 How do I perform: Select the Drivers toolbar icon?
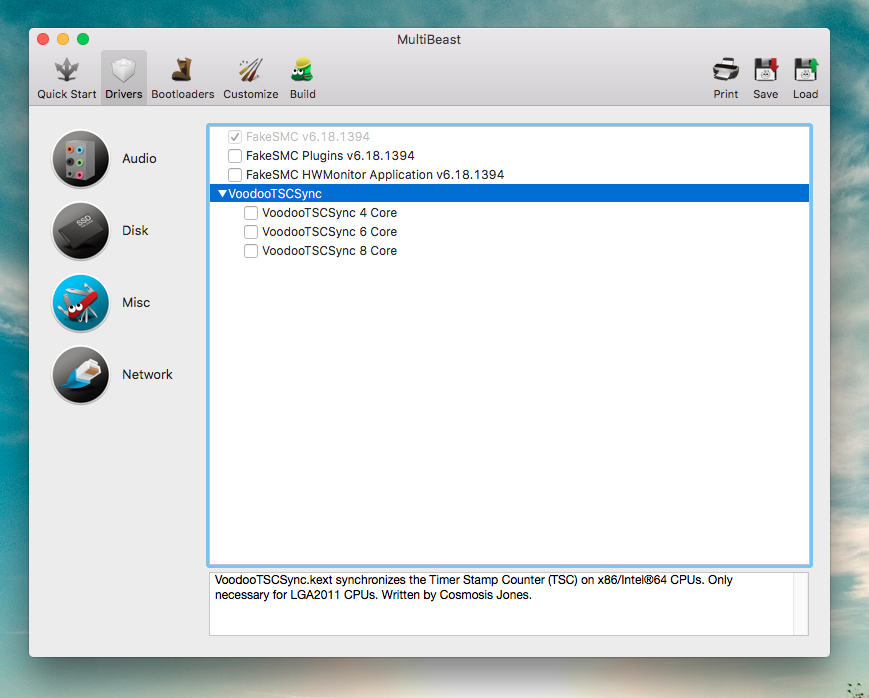point(124,70)
